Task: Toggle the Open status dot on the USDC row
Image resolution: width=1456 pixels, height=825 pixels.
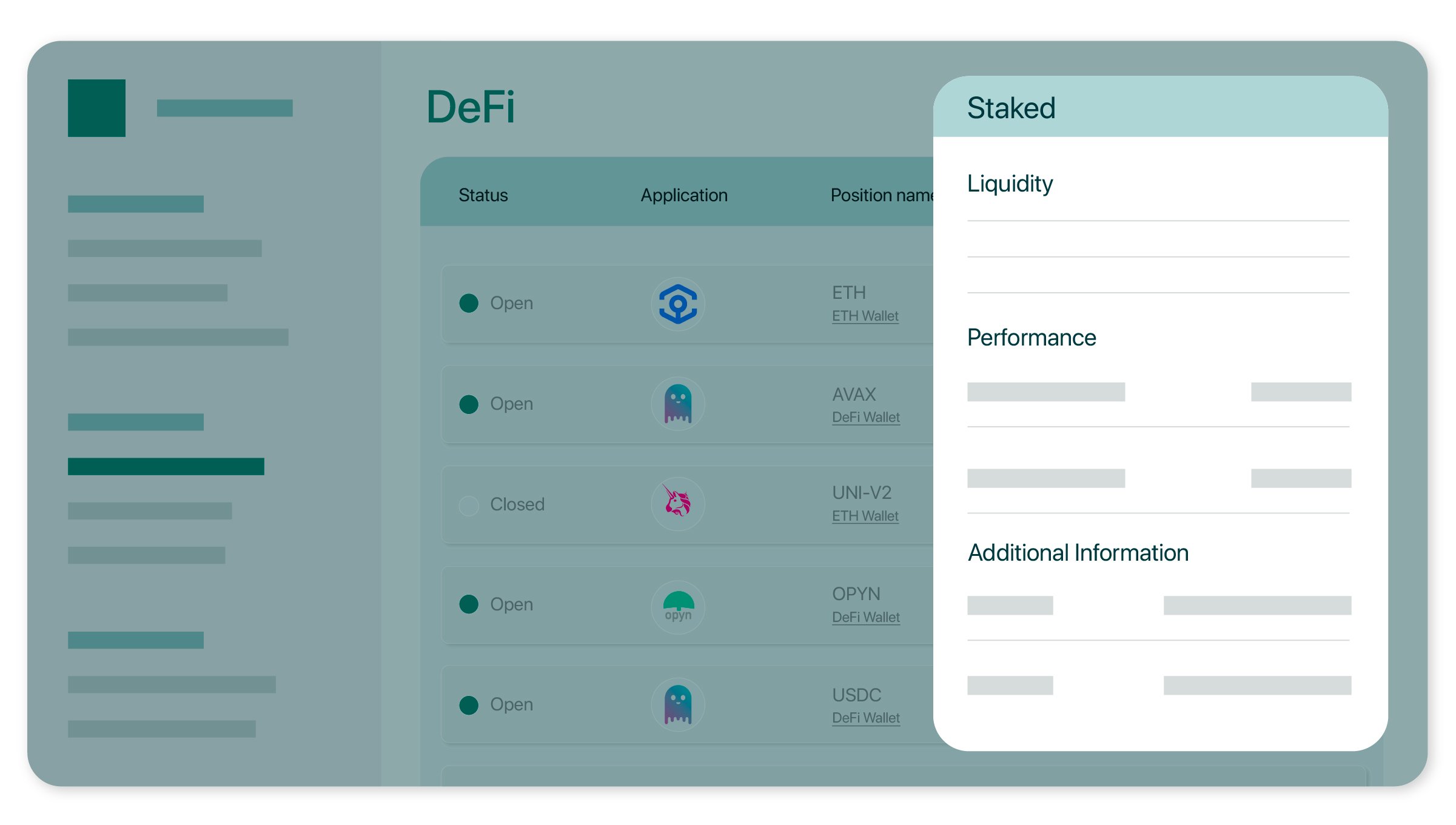Action: pos(469,704)
